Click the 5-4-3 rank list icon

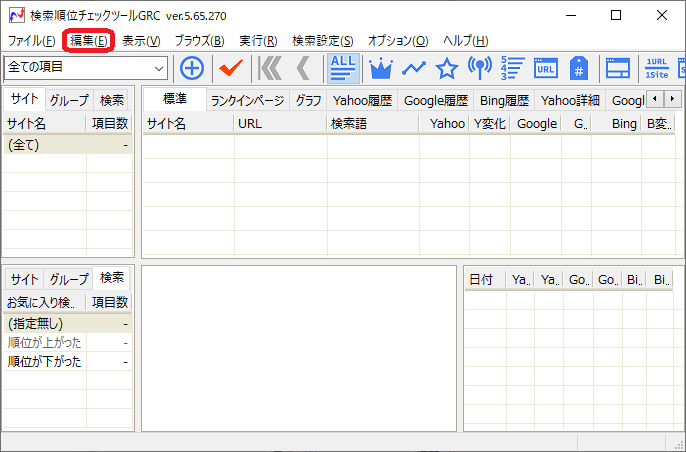[512, 68]
